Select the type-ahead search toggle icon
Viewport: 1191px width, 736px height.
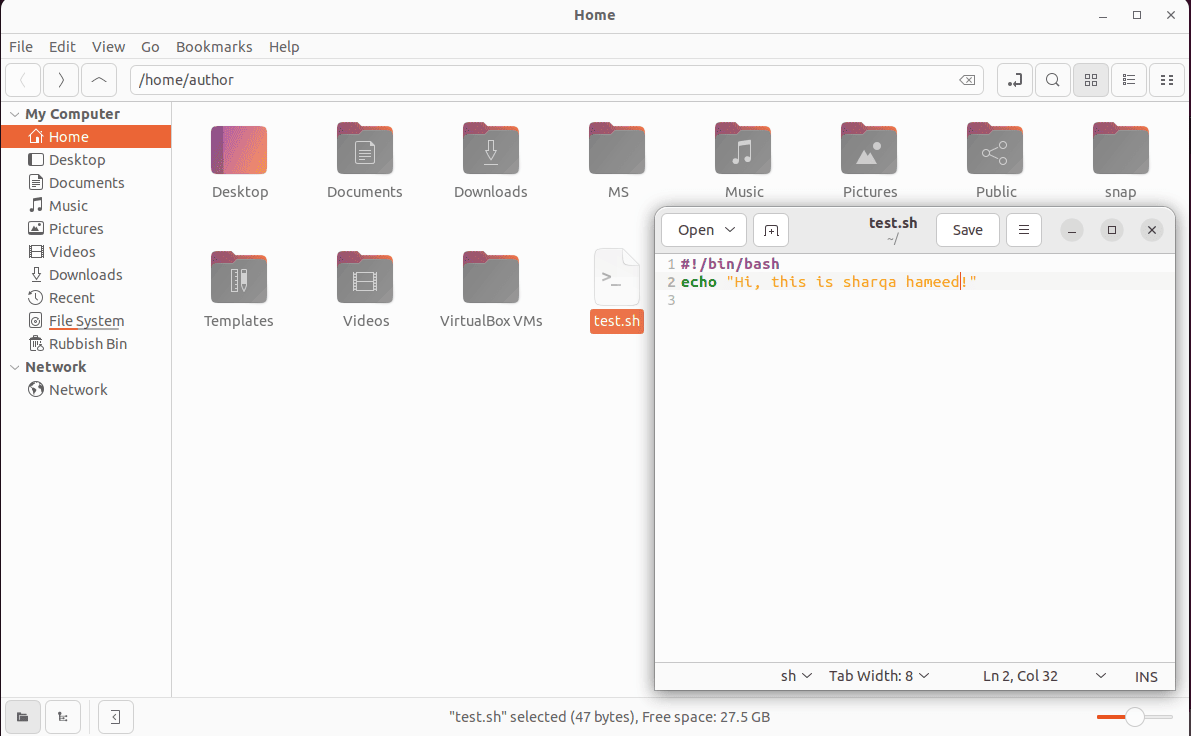1014,79
